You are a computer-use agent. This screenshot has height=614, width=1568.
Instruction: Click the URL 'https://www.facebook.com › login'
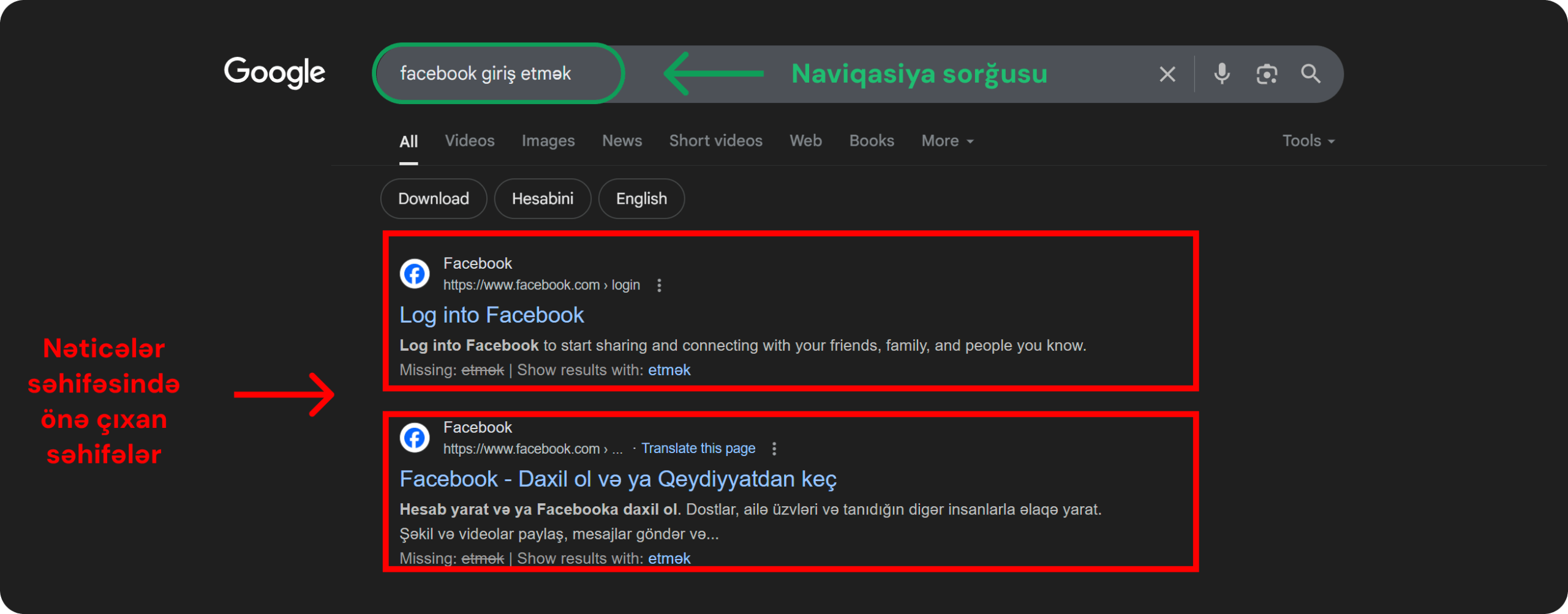coord(541,285)
